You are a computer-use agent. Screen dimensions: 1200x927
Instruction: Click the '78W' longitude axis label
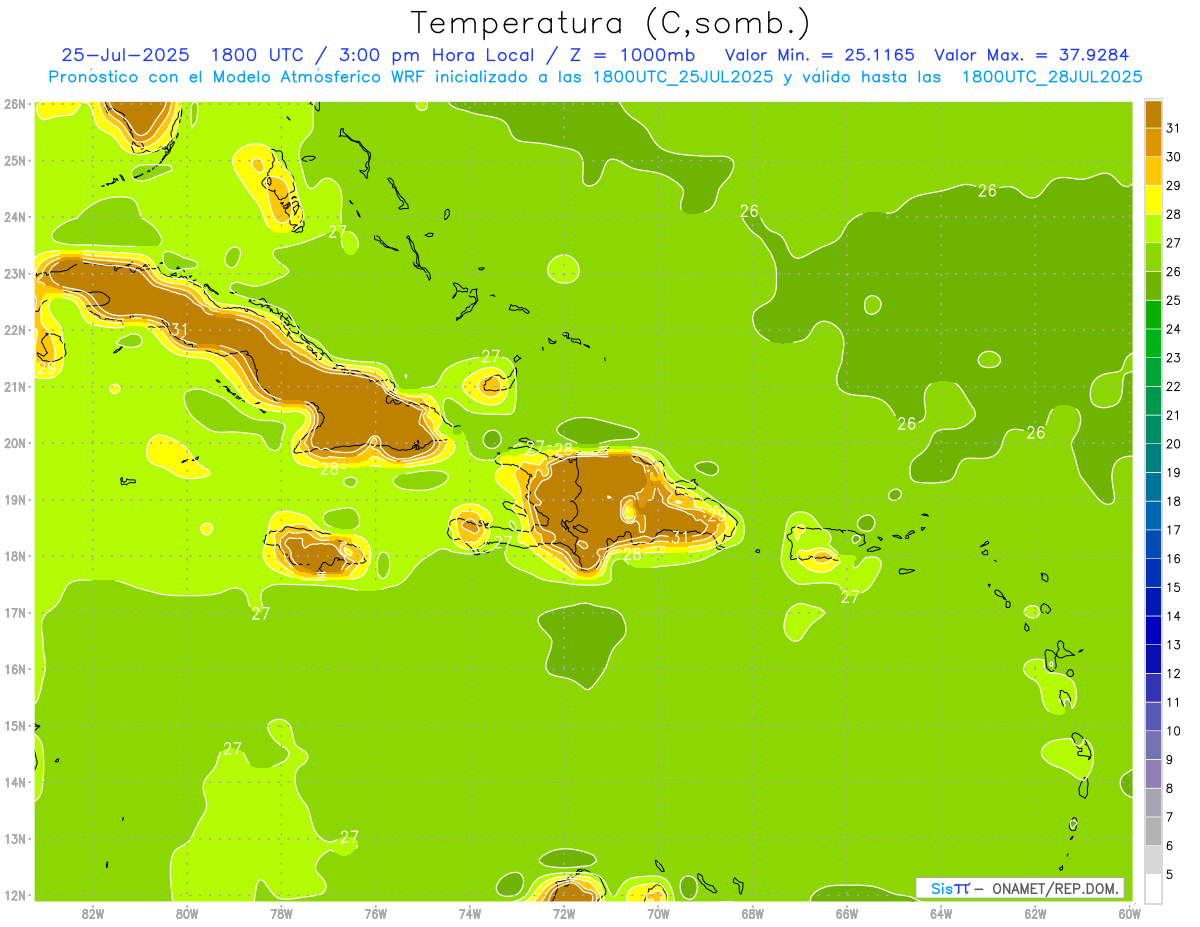[x=281, y=913]
